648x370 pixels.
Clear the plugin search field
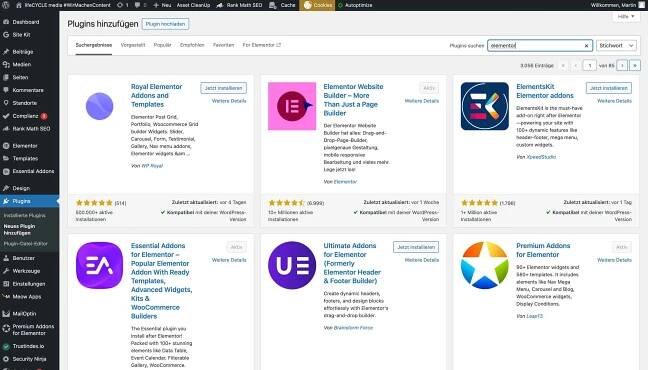pos(586,45)
